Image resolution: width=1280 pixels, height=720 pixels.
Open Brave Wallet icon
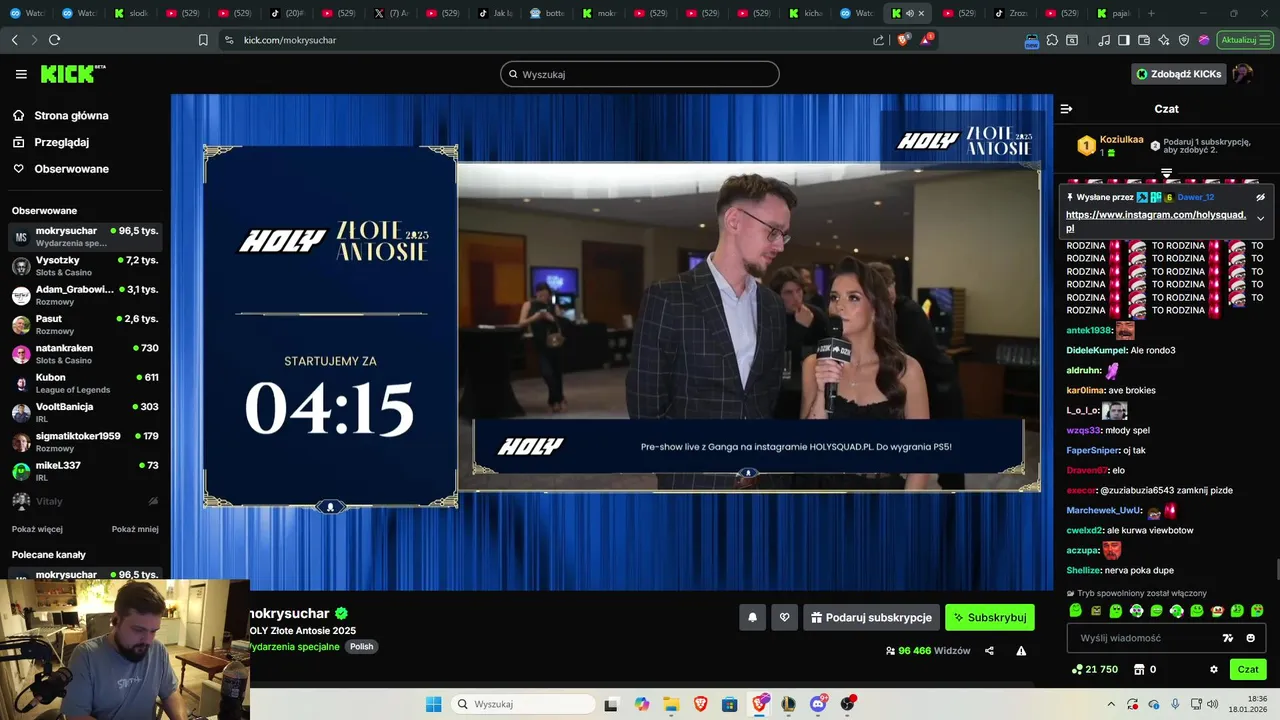click(1144, 40)
